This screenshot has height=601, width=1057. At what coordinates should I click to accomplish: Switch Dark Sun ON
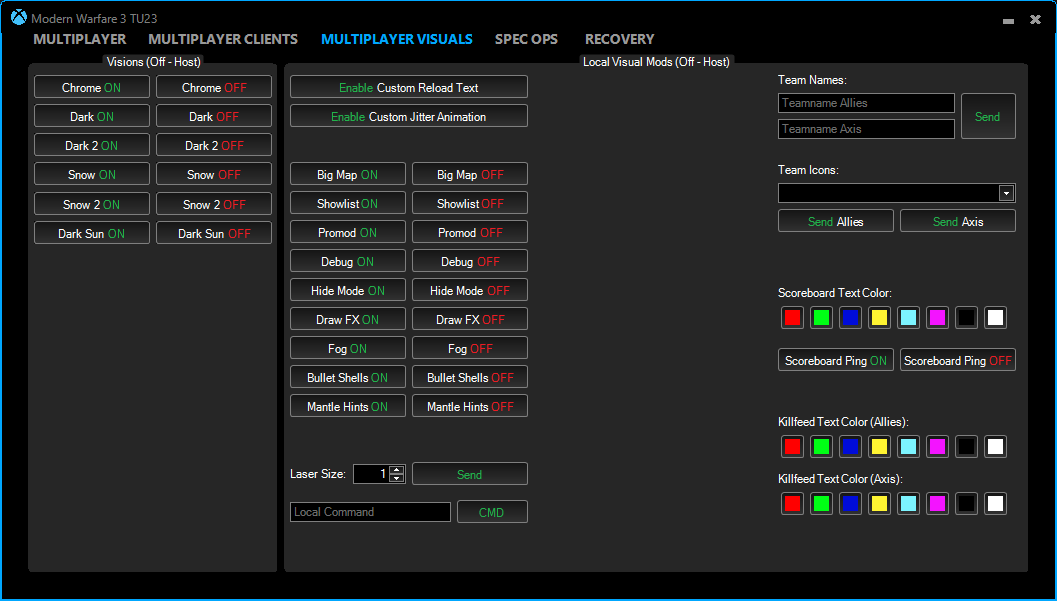tap(92, 232)
